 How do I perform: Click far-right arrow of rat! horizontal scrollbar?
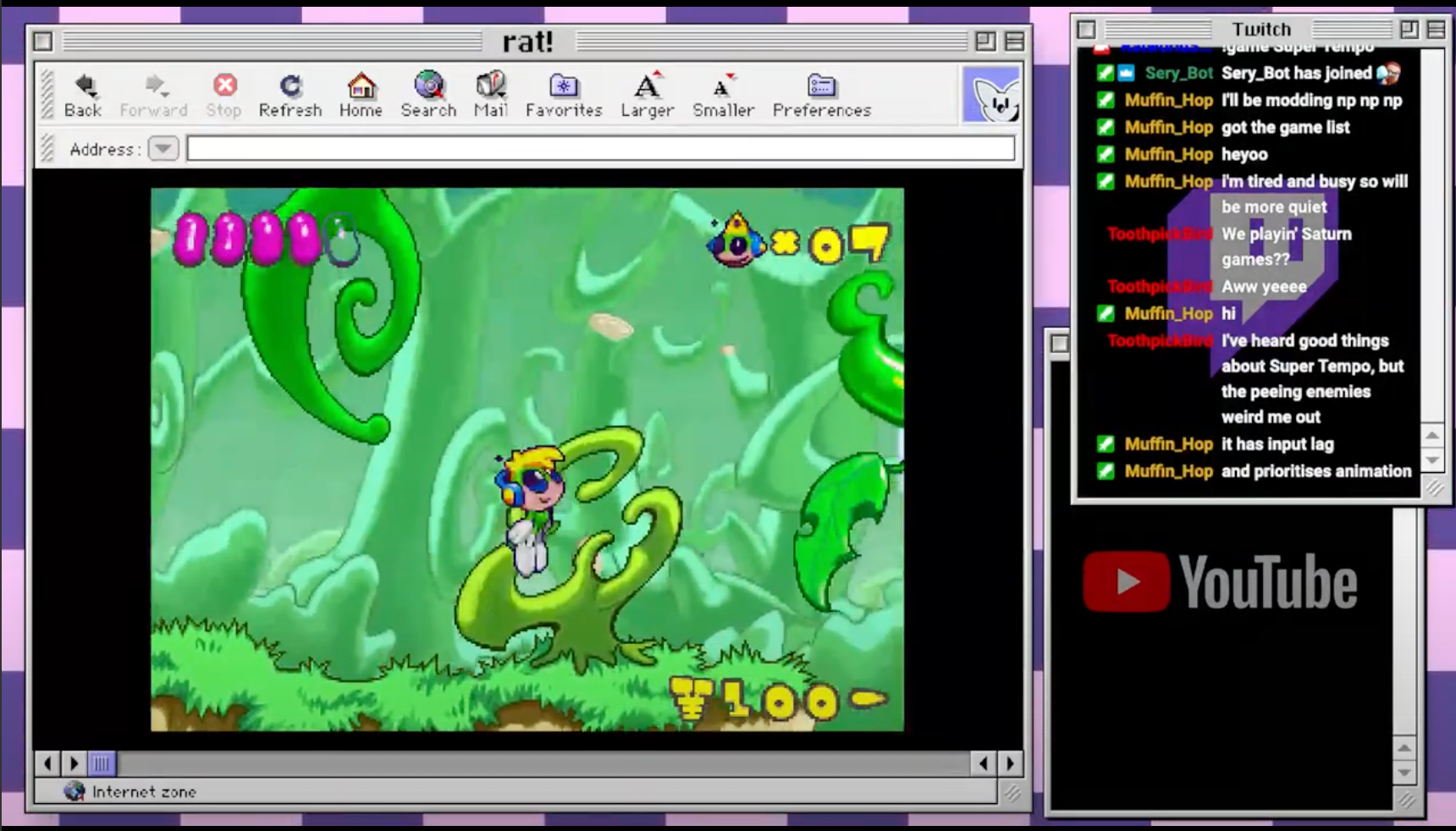coord(1010,763)
